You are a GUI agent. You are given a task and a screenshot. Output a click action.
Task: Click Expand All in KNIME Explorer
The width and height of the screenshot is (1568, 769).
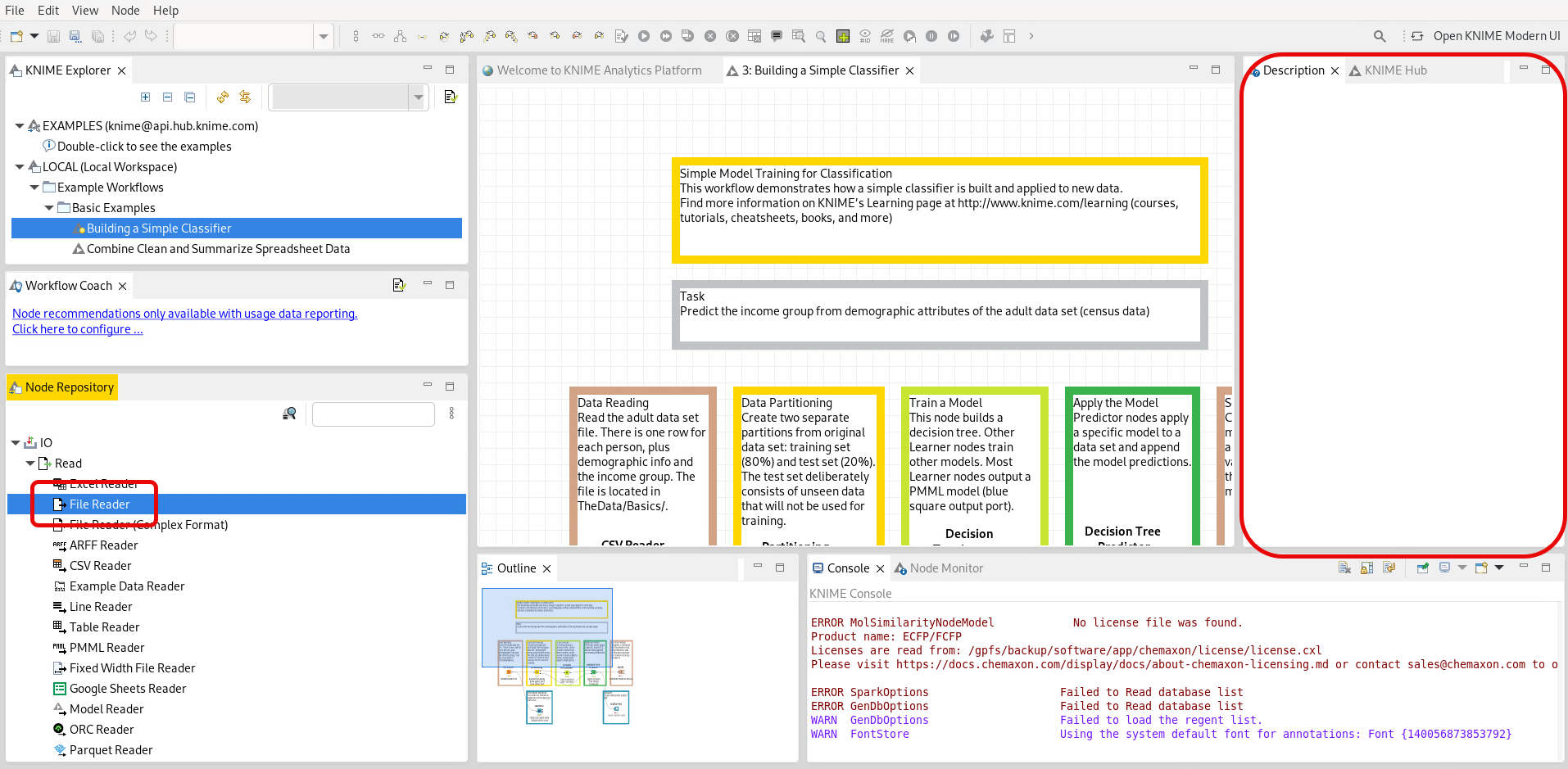145,97
